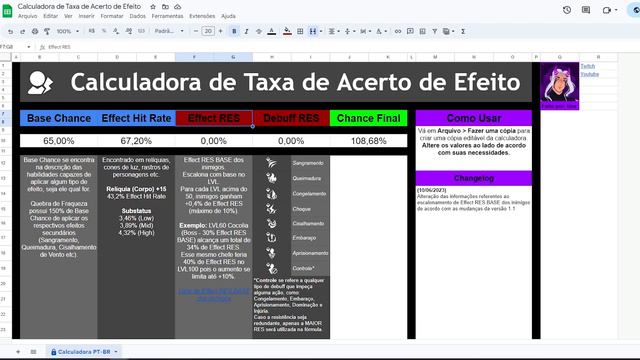Toggle italic formatting
This screenshot has height=360, width=640.
pos(247,31)
